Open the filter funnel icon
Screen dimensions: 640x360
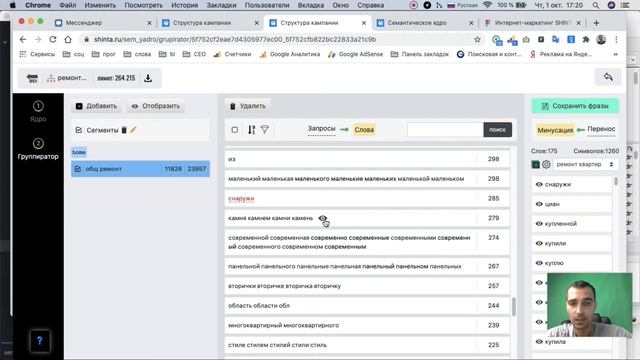(265, 130)
